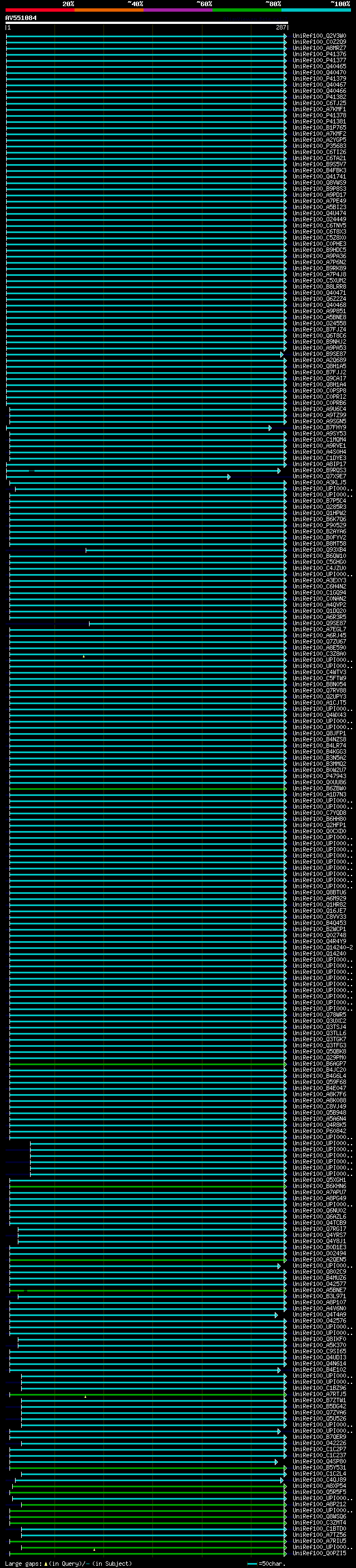Click the UniRef100_B9SE87 hit label
The image size is (356, 1568).
point(319,354)
